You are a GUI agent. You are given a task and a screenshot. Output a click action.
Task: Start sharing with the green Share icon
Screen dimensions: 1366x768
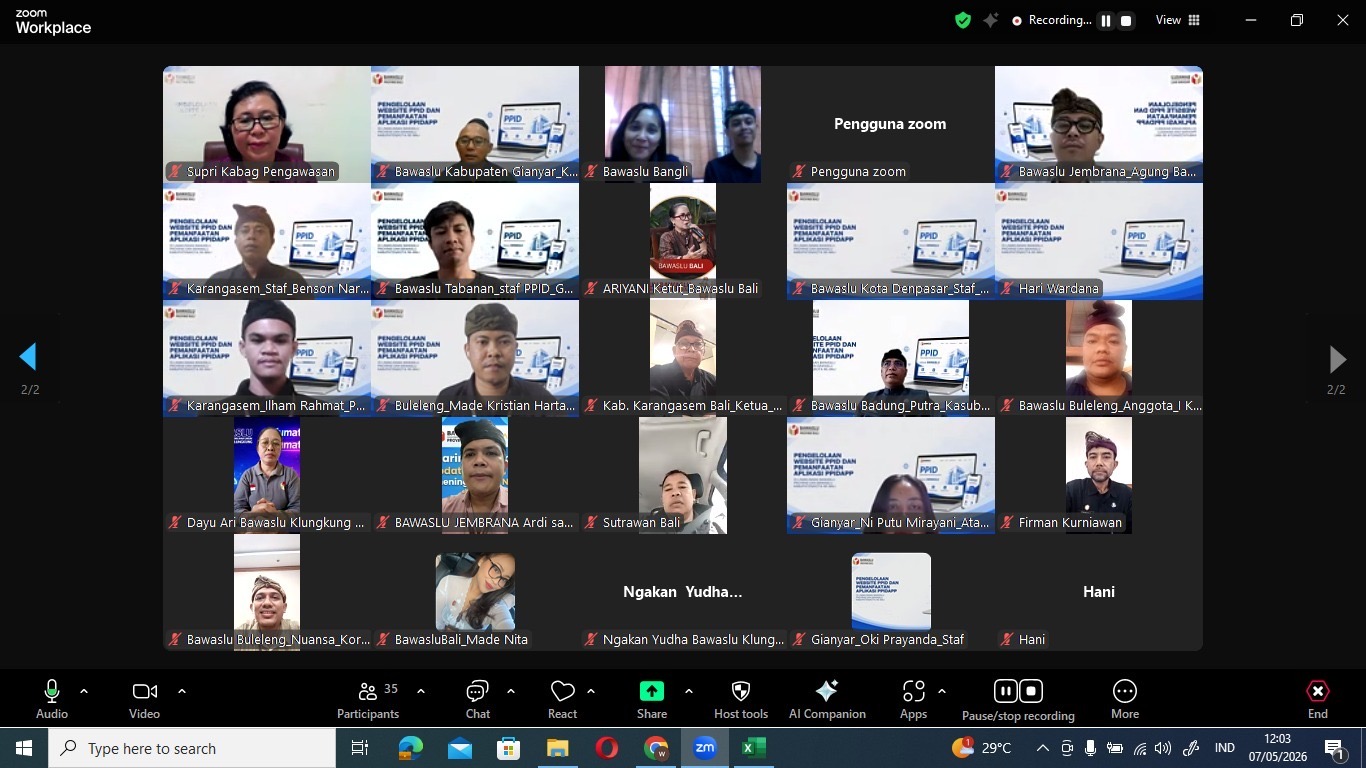[652, 691]
